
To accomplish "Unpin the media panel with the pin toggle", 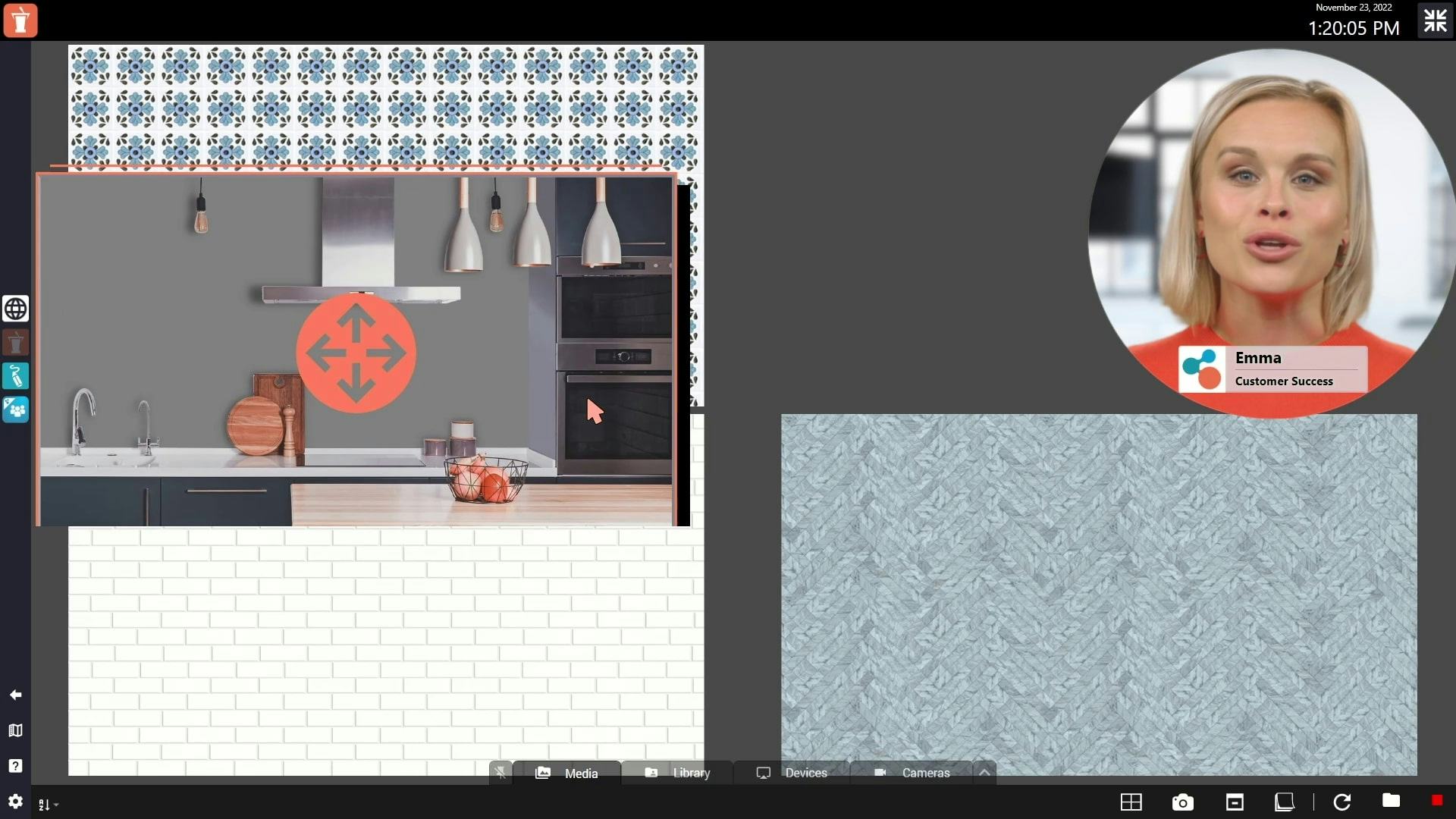I will coord(500,772).
